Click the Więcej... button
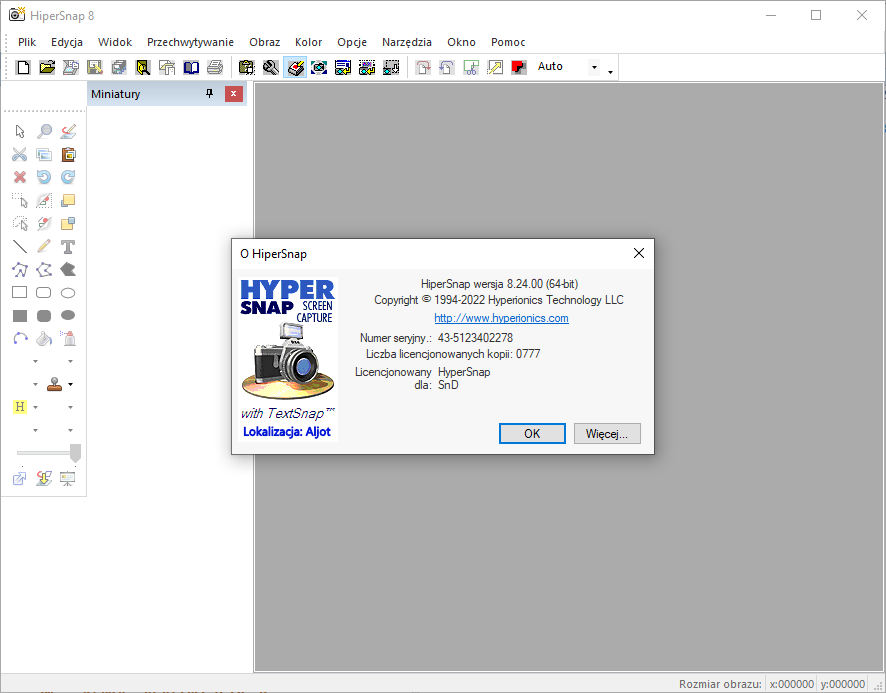Screen dimensions: 886x693 [607, 434]
